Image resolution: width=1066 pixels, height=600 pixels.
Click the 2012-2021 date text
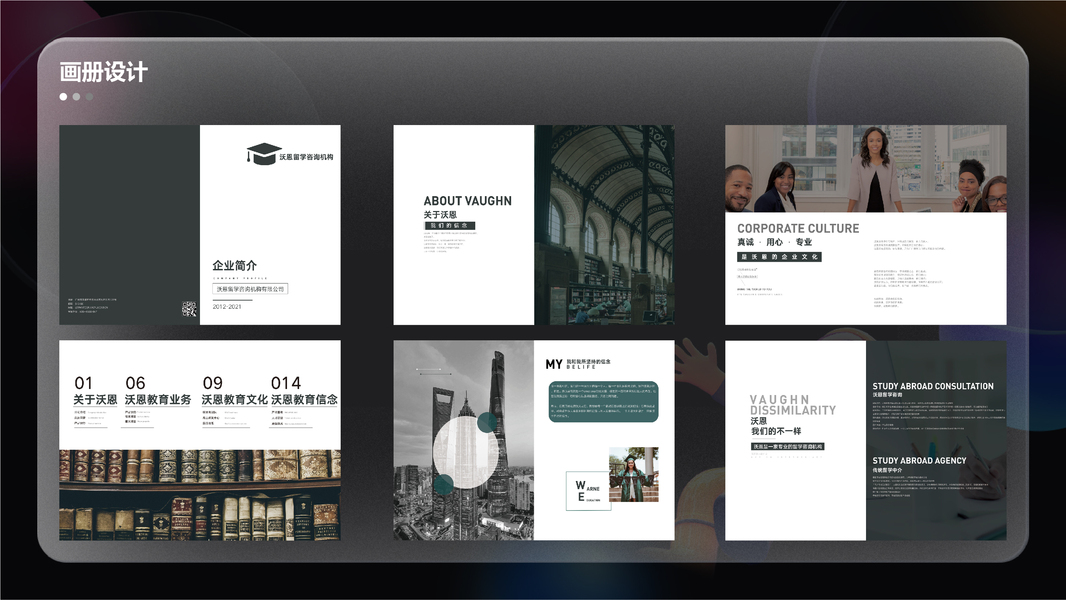pyautogui.click(x=227, y=306)
